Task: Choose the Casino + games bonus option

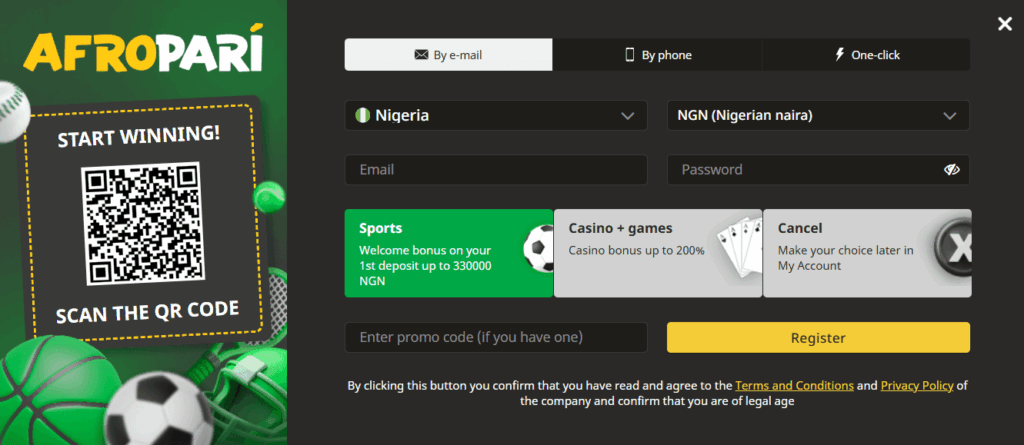Action: [640, 253]
